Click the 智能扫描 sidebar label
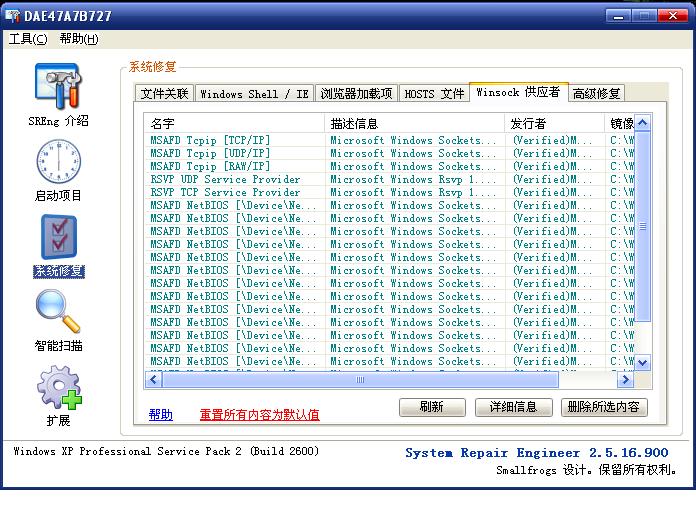This screenshot has width=696, height=512. coord(59,345)
